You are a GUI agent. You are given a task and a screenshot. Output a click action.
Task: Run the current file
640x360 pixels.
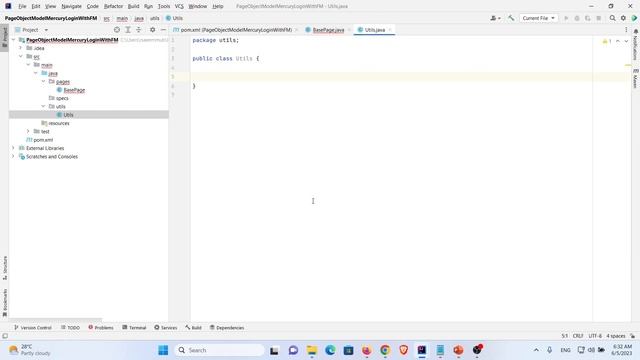(x=566, y=18)
